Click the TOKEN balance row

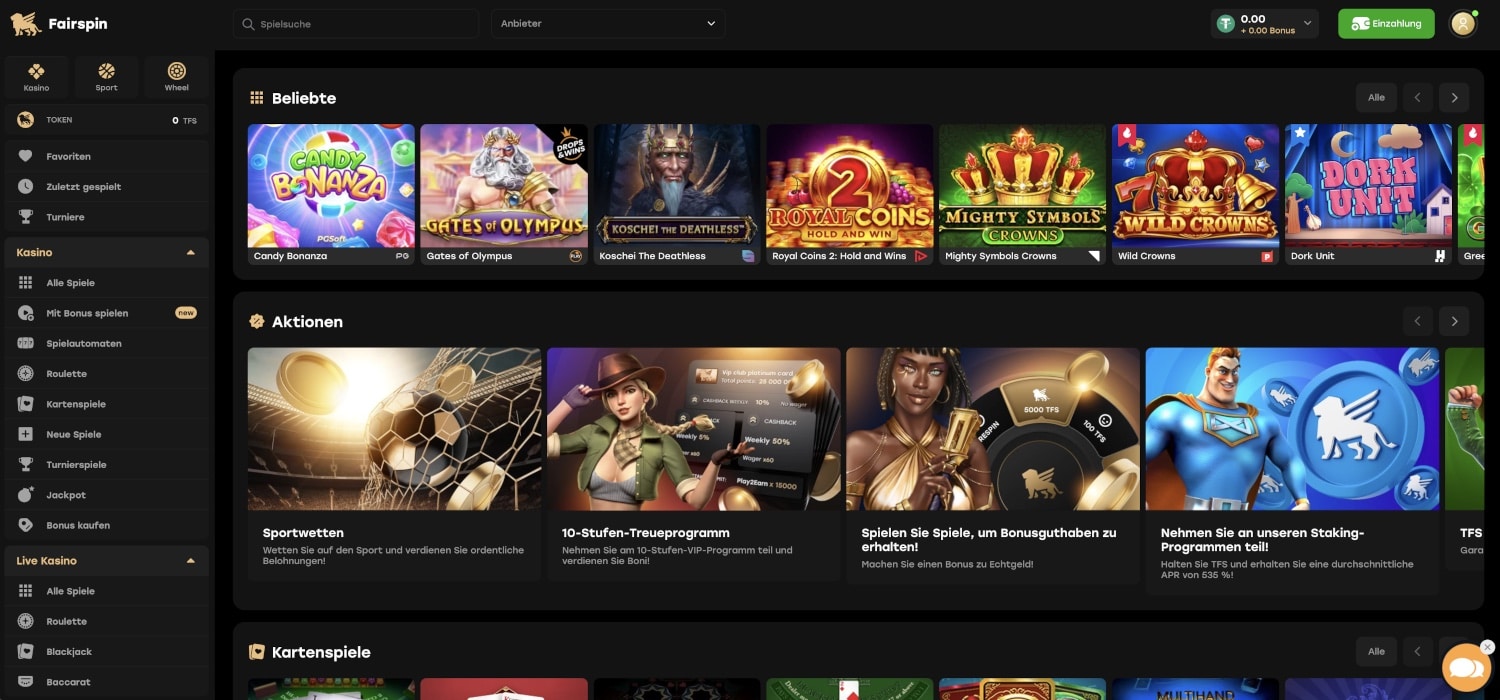pyautogui.click(x=106, y=120)
